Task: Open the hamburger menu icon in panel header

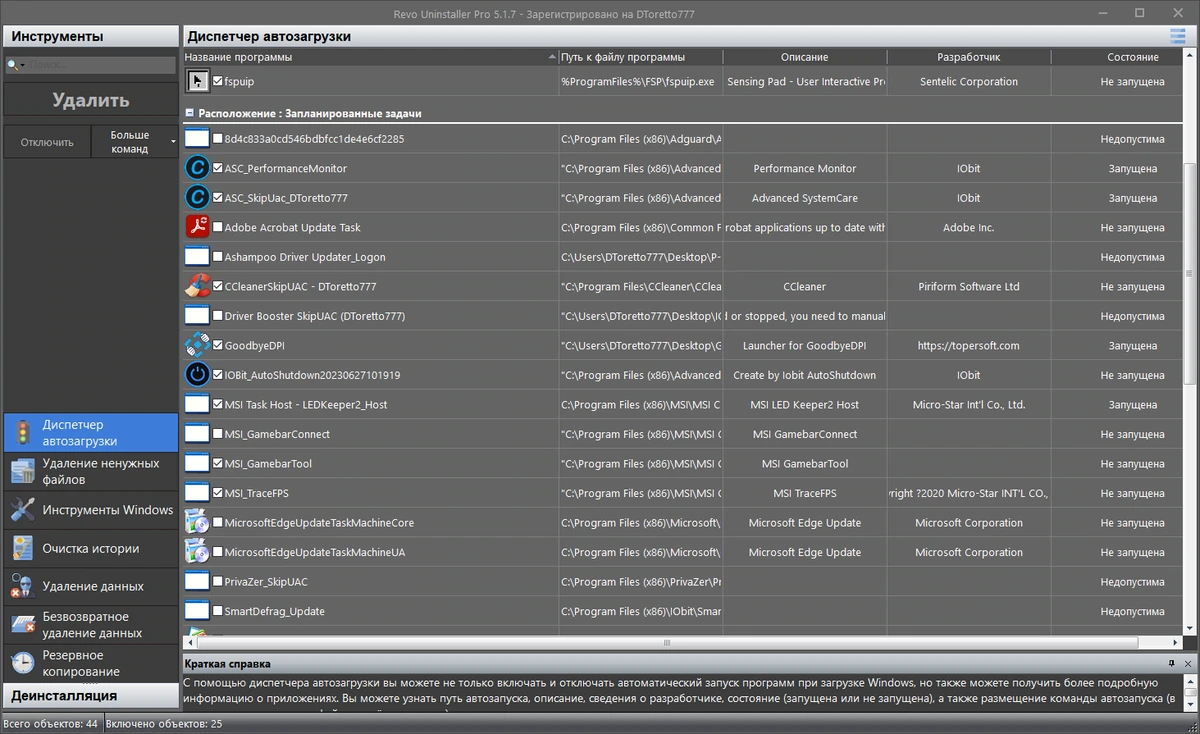Action: (1179, 37)
